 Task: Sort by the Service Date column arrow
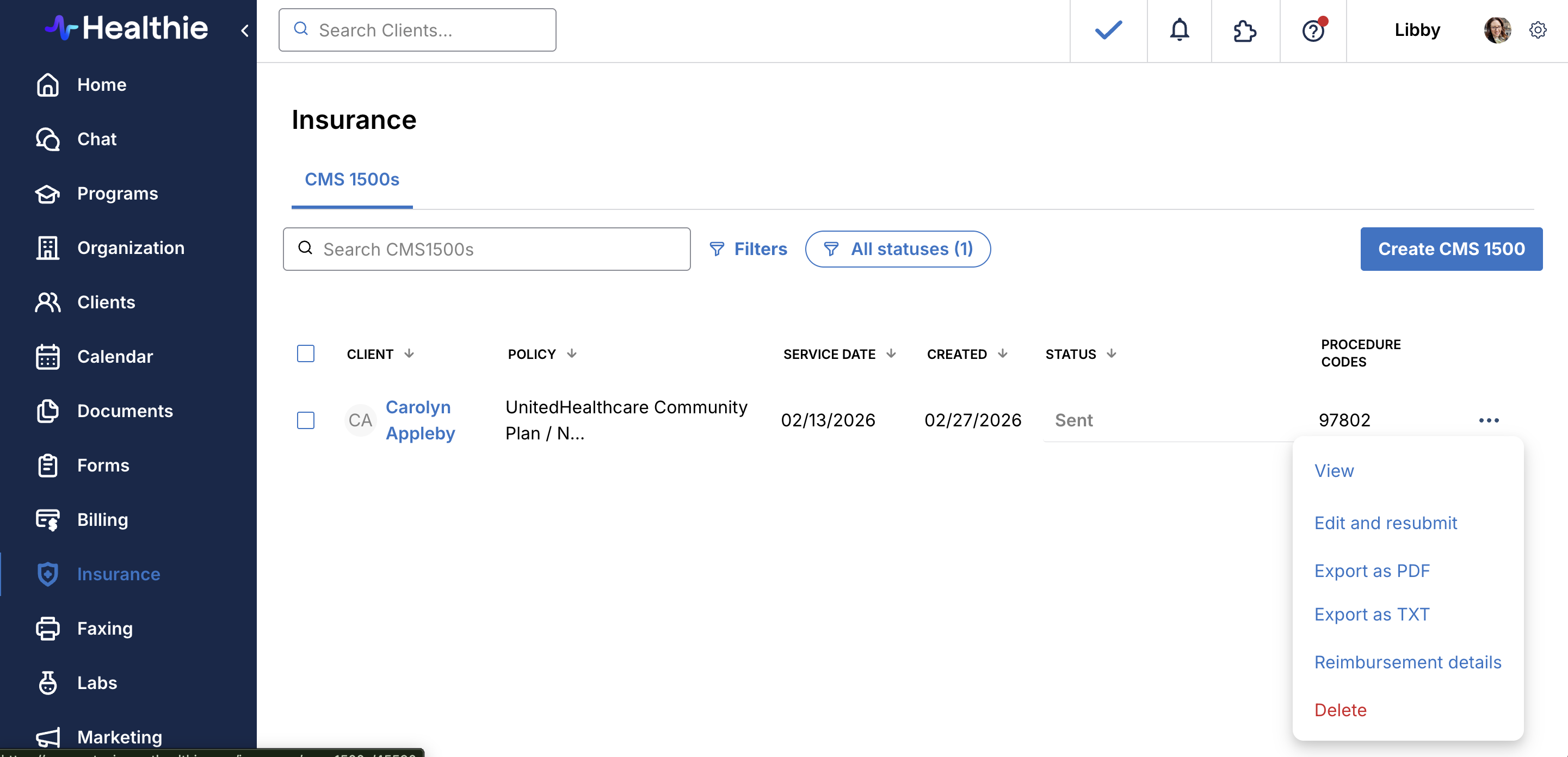click(891, 353)
